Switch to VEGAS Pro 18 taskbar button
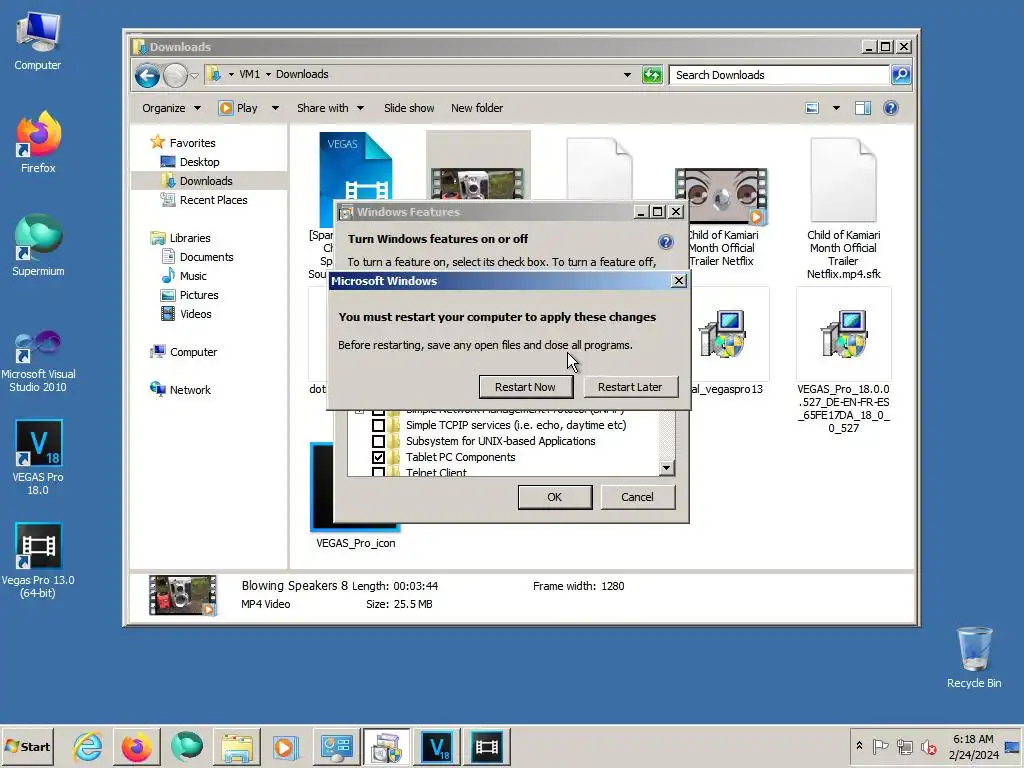The height and width of the screenshot is (768, 1024). pos(436,746)
